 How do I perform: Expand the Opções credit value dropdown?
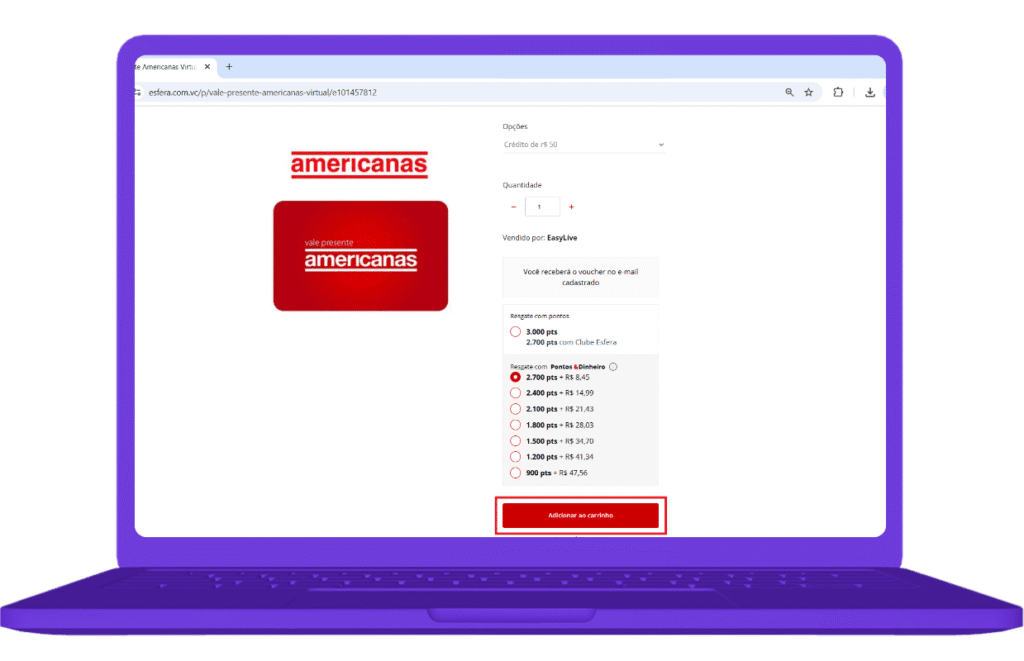[x=583, y=145]
